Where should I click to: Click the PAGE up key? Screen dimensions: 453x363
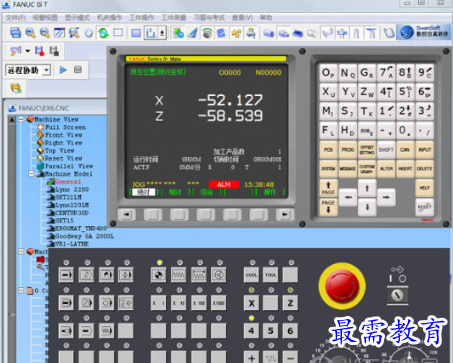[x=328, y=188]
